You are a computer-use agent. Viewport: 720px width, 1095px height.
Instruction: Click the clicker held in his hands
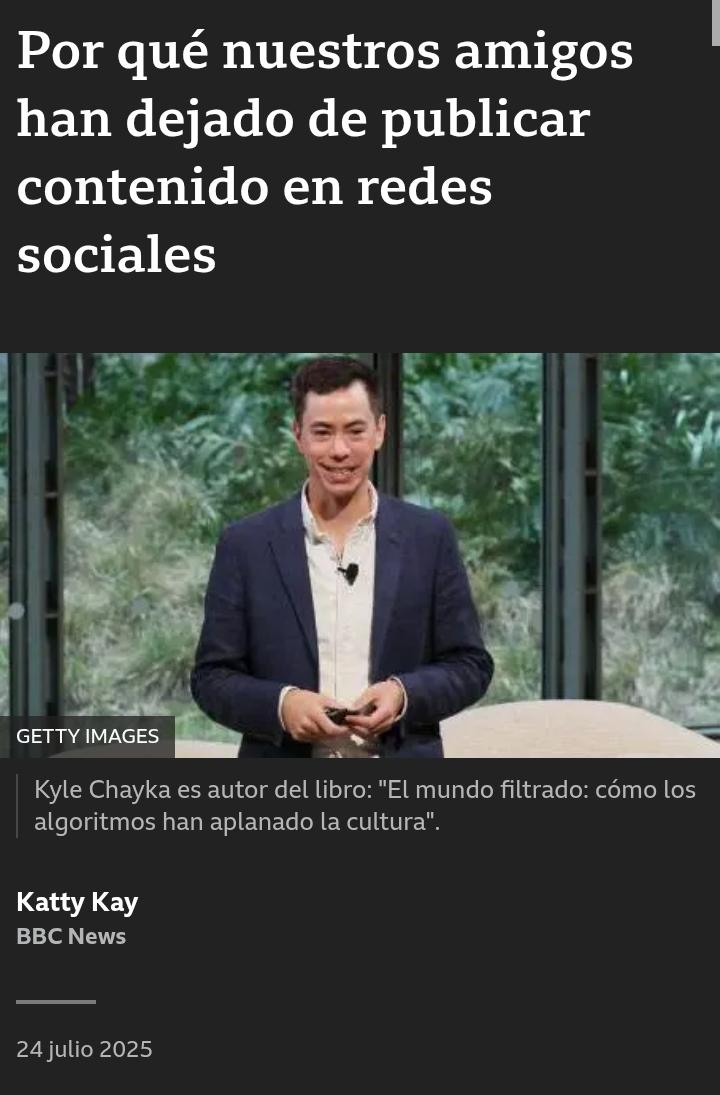point(347,714)
